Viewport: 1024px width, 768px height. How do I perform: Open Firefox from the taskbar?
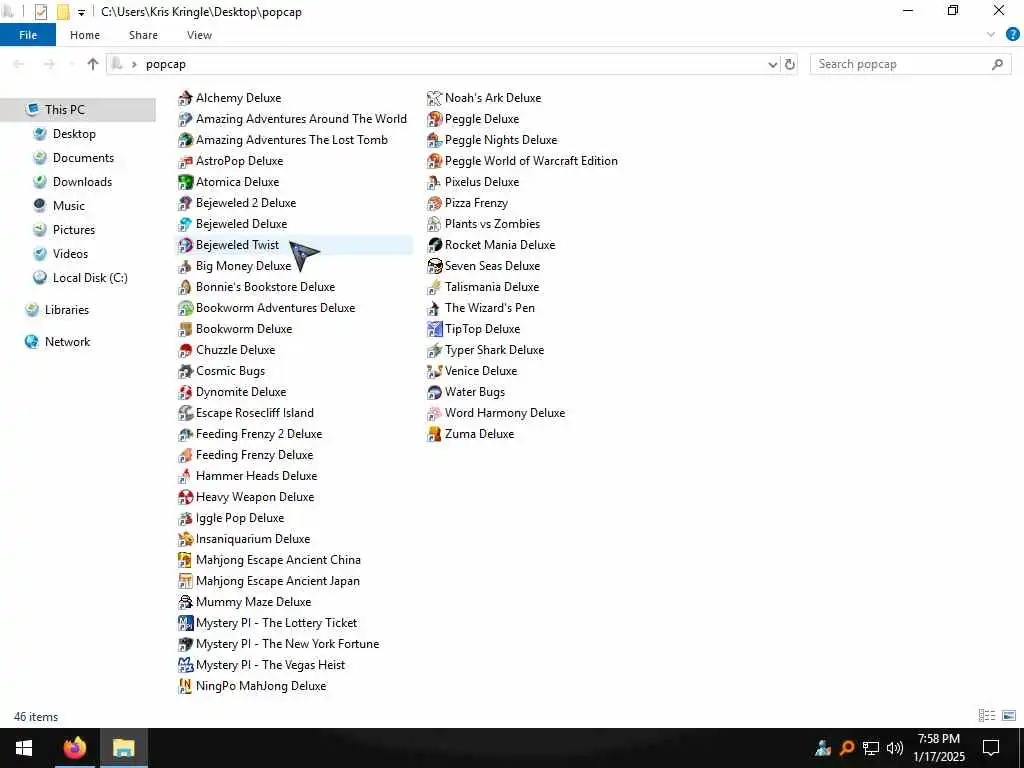(74, 748)
